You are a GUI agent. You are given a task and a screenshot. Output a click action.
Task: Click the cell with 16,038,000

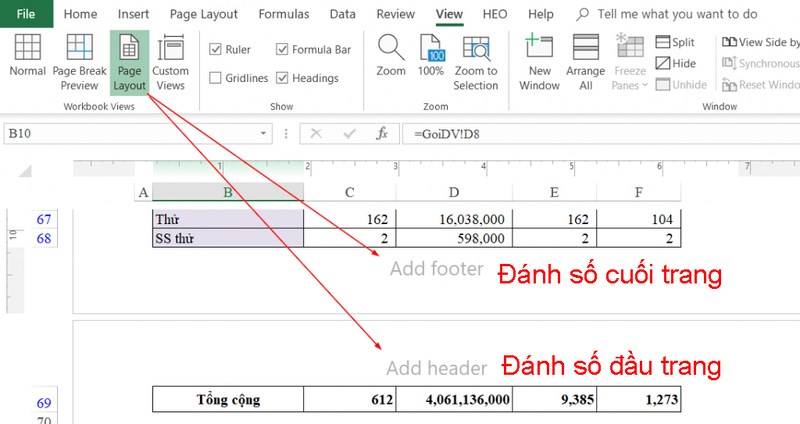click(x=454, y=219)
